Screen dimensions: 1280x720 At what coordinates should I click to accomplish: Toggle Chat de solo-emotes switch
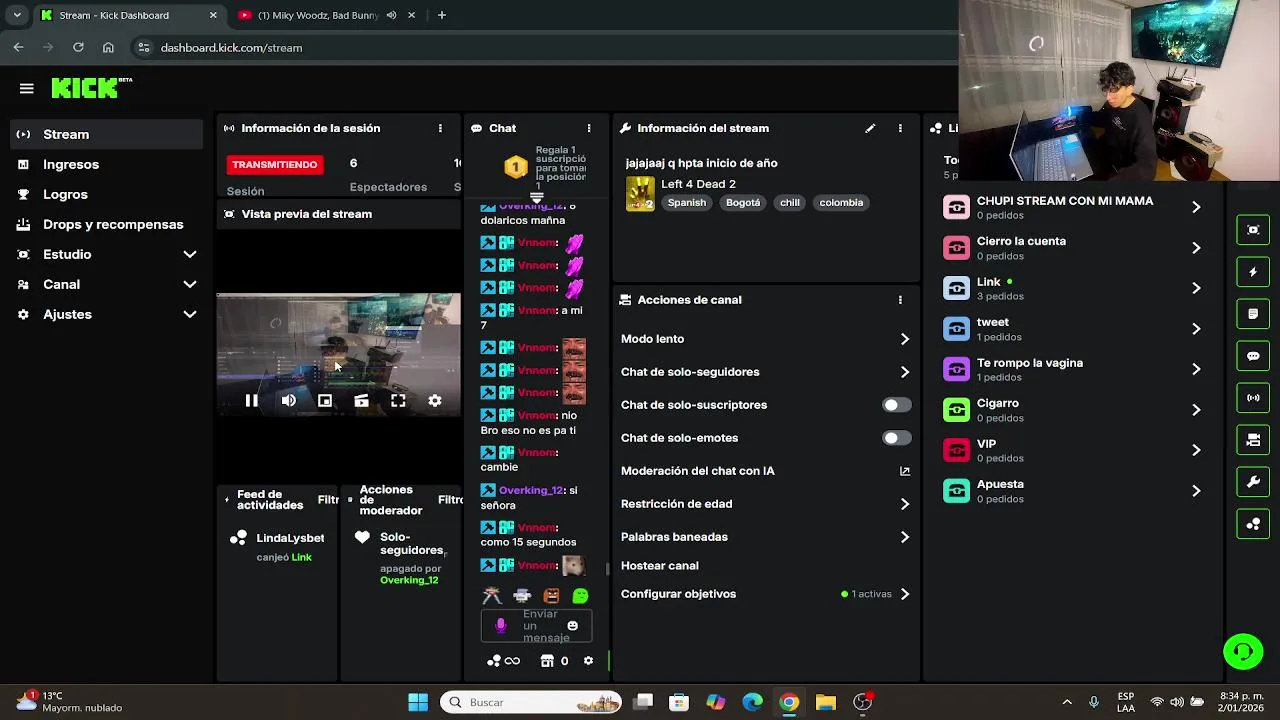(x=897, y=438)
